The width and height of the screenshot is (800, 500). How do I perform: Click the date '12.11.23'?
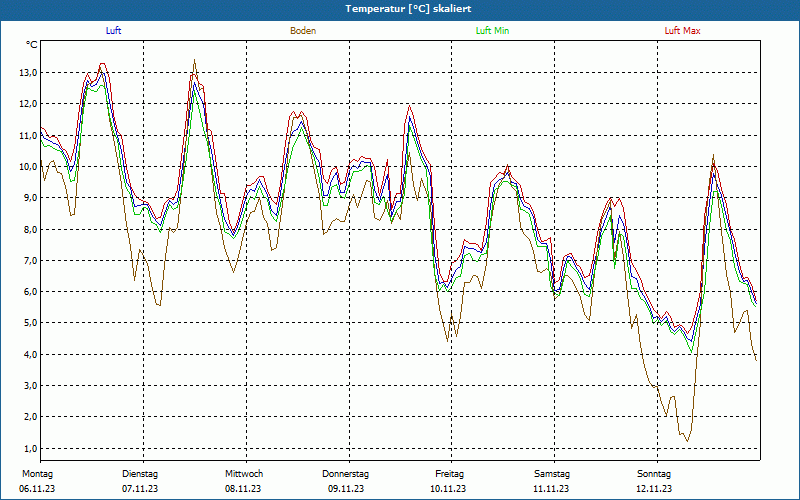[654, 489]
